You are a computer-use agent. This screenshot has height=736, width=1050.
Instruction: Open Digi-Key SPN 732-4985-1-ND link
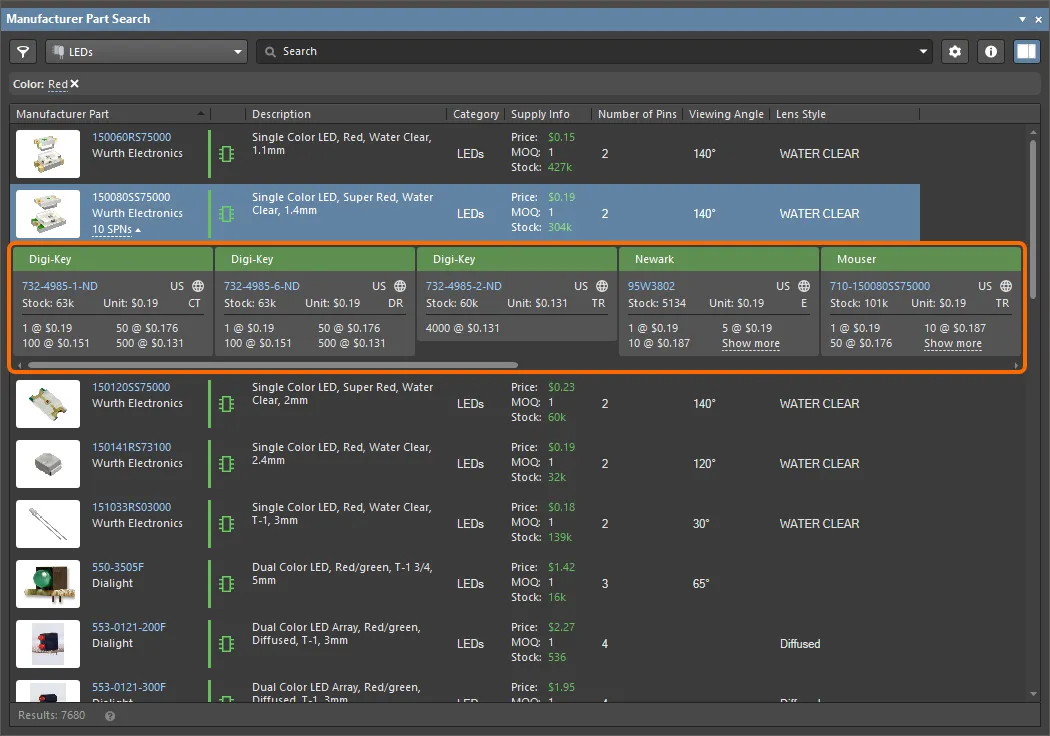pyautogui.click(x=60, y=287)
